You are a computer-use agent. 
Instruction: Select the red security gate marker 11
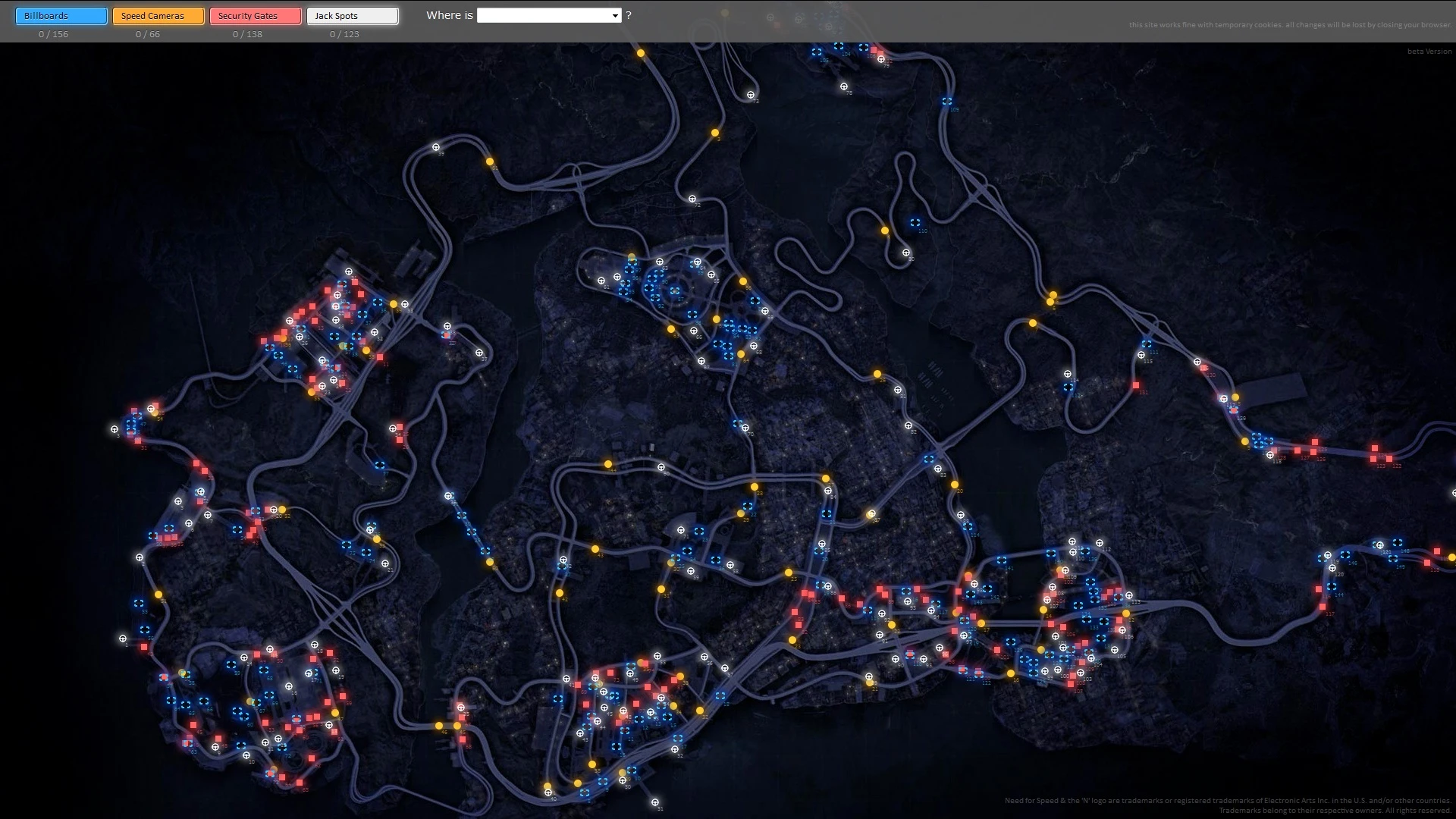379,356
